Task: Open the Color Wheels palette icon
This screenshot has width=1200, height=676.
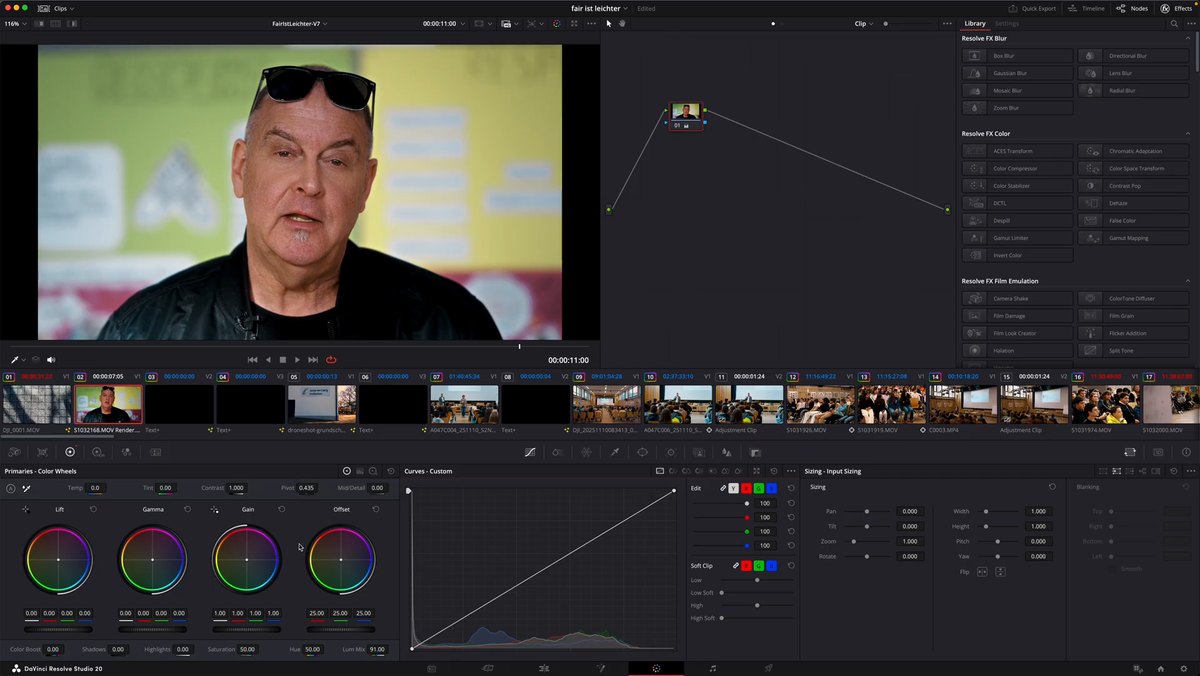Action: 70,452
